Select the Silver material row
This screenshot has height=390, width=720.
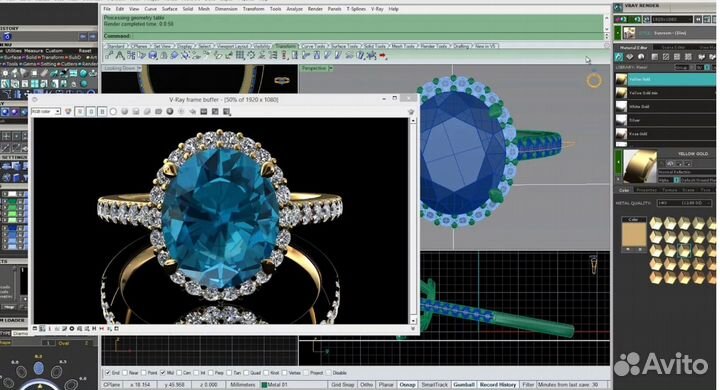pyautogui.click(x=665, y=120)
